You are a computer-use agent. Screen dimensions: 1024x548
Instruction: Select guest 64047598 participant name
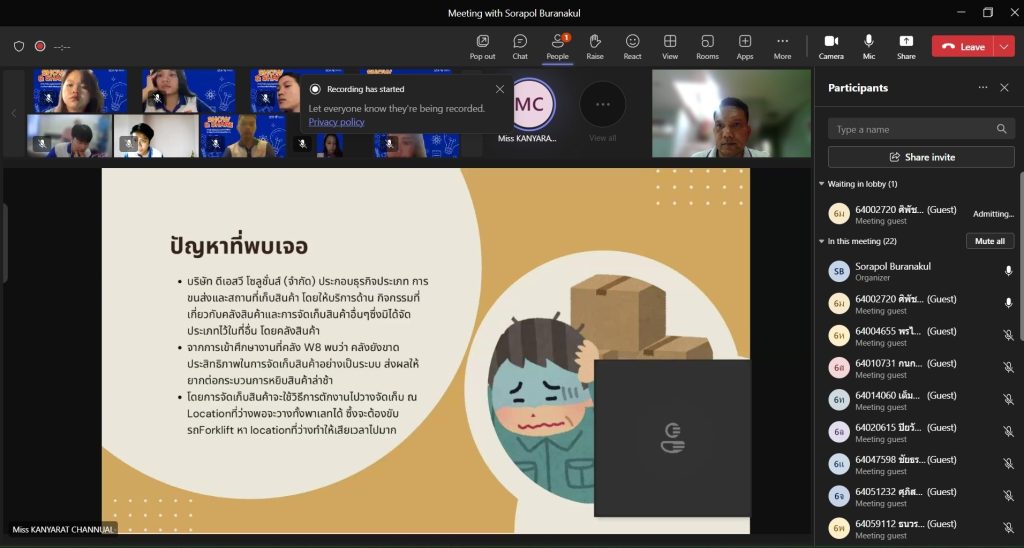pyautogui.click(x=906, y=459)
